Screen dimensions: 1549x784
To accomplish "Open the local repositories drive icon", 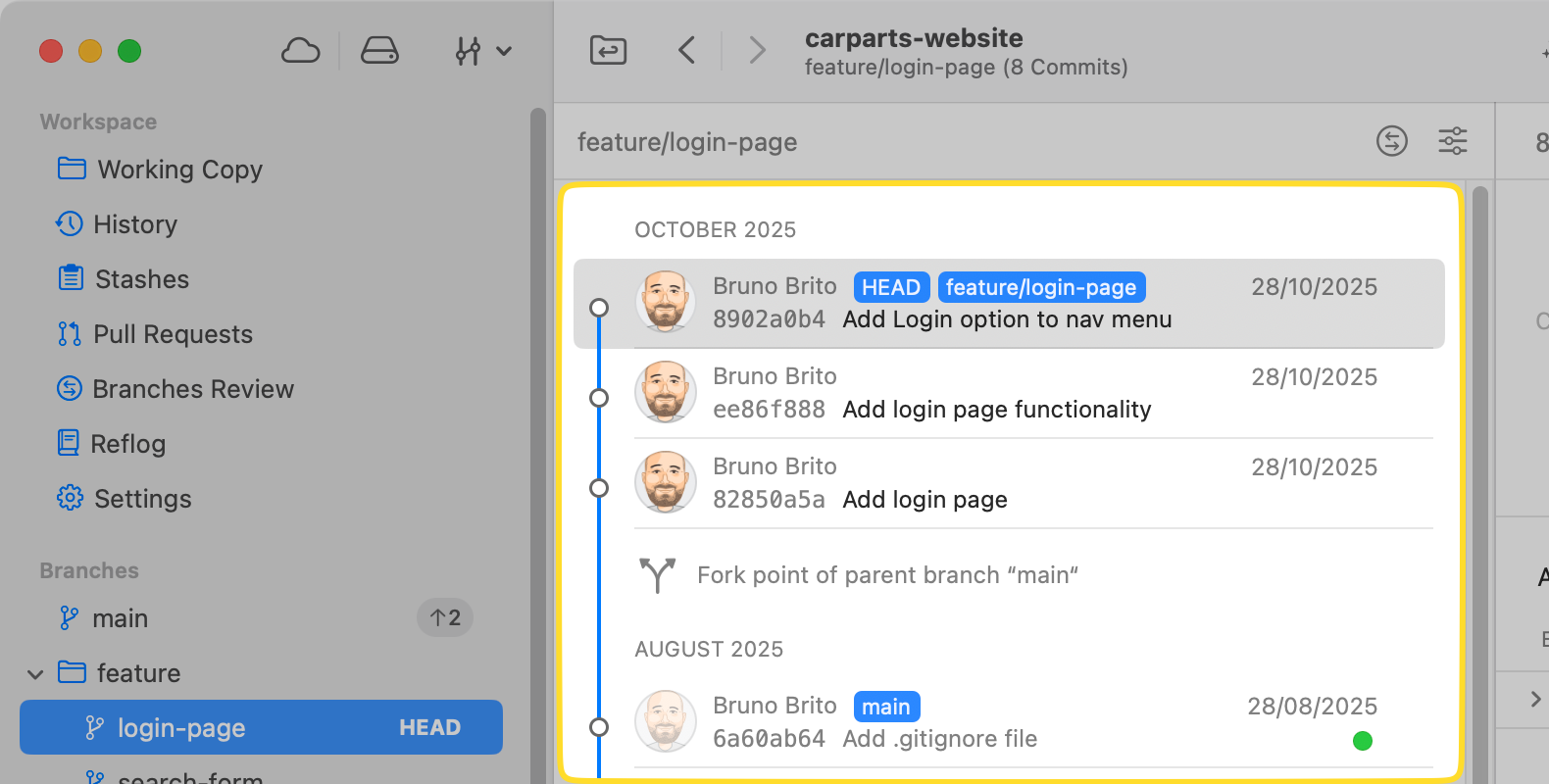I will pyautogui.click(x=379, y=51).
